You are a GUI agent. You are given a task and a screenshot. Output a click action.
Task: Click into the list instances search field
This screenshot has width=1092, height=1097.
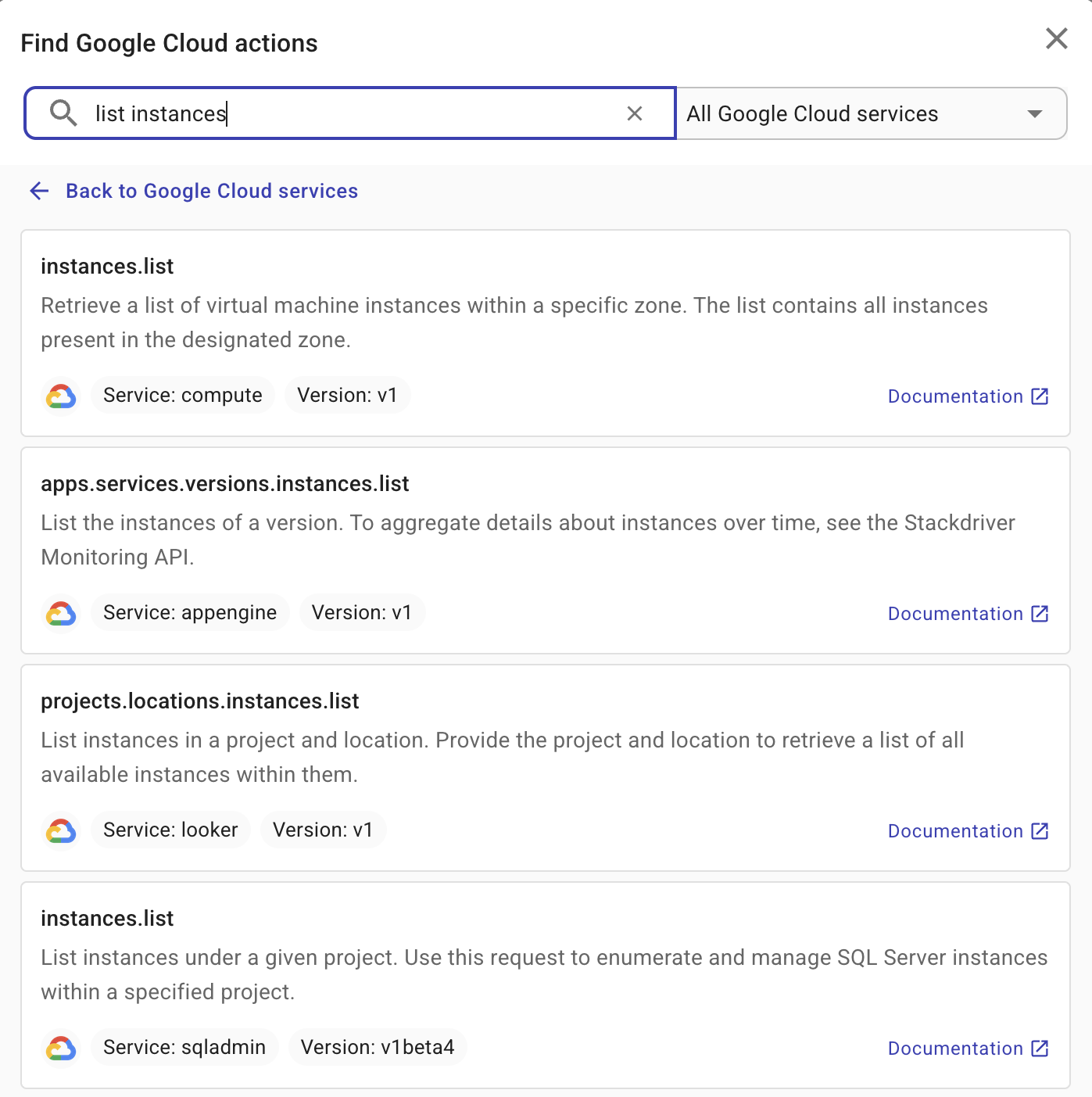tap(313, 113)
